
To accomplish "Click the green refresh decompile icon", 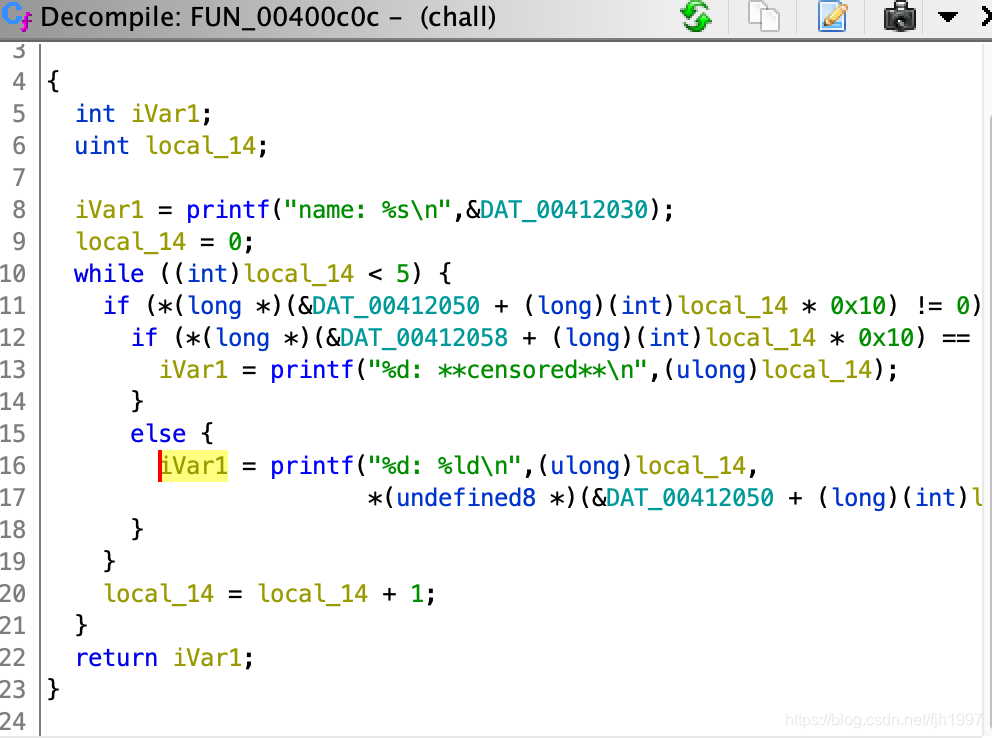I will [697, 16].
